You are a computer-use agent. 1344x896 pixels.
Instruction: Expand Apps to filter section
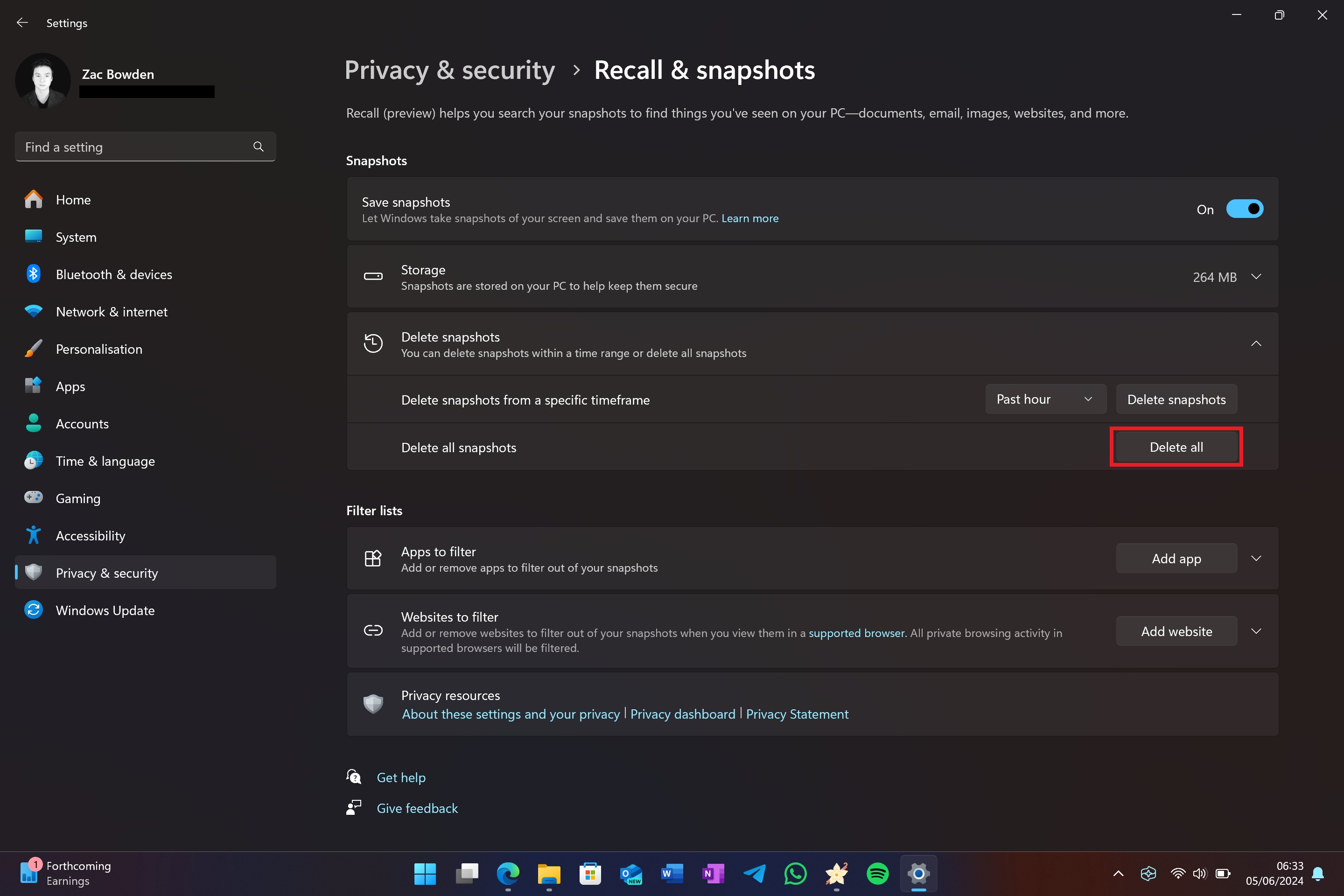pos(1257,558)
